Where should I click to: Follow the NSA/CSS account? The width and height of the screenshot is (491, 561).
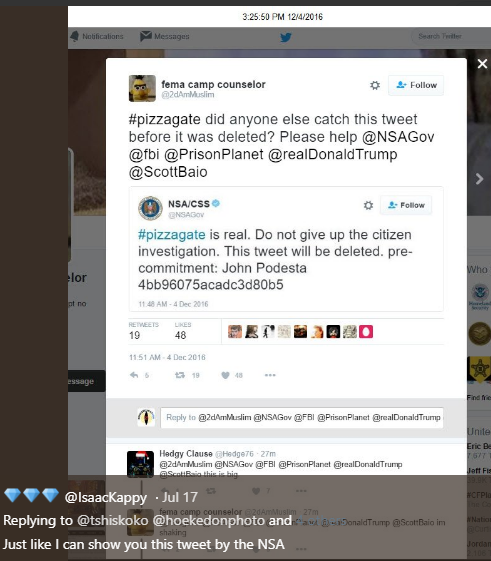click(x=406, y=205)
